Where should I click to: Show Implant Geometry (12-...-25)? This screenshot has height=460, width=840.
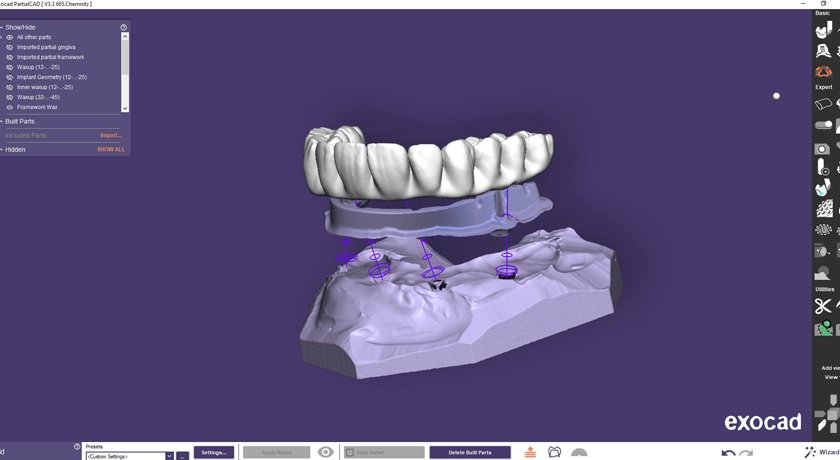tap(10, 77)
